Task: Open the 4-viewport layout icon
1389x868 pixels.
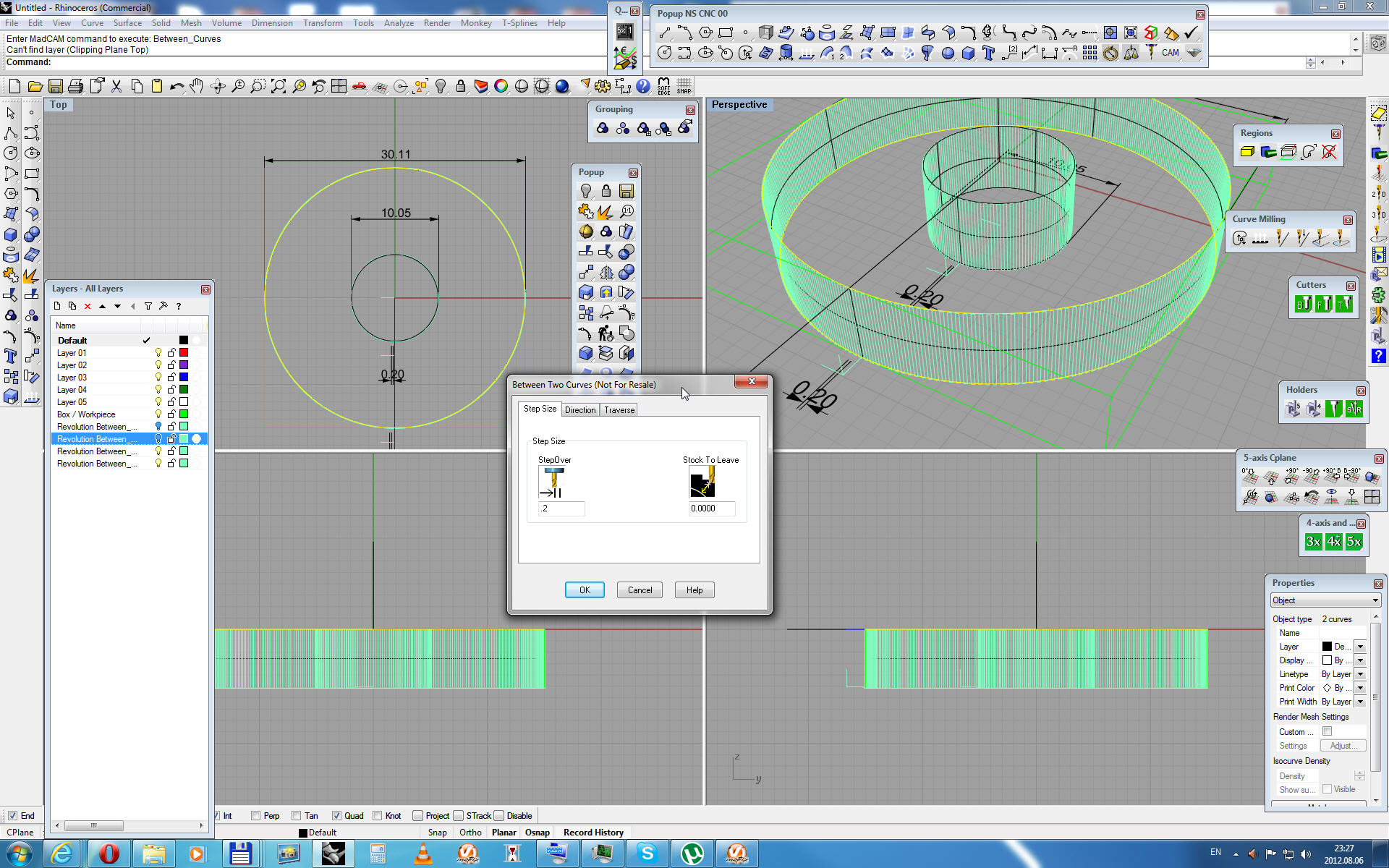Action: (339, 87)
